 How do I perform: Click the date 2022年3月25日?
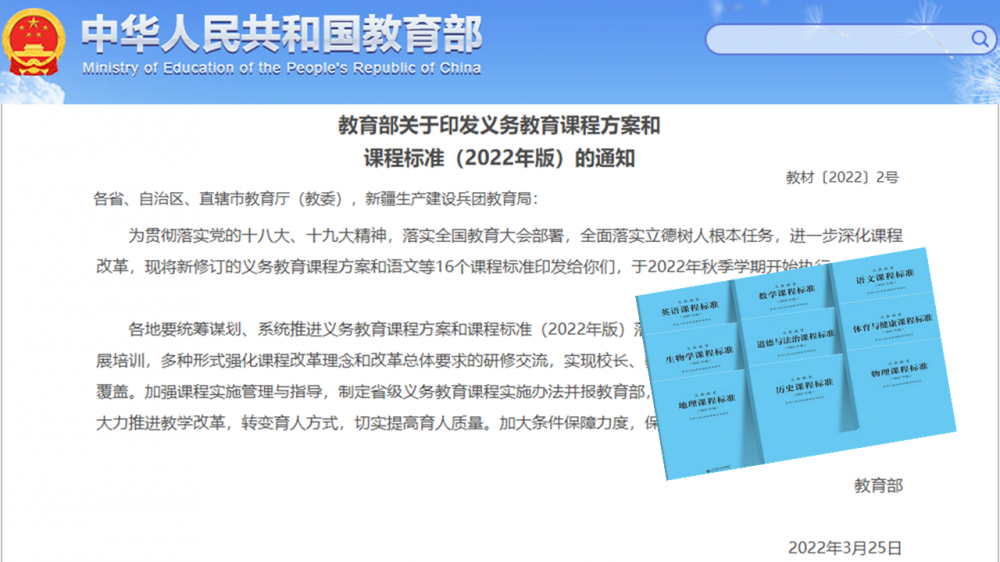845,548
